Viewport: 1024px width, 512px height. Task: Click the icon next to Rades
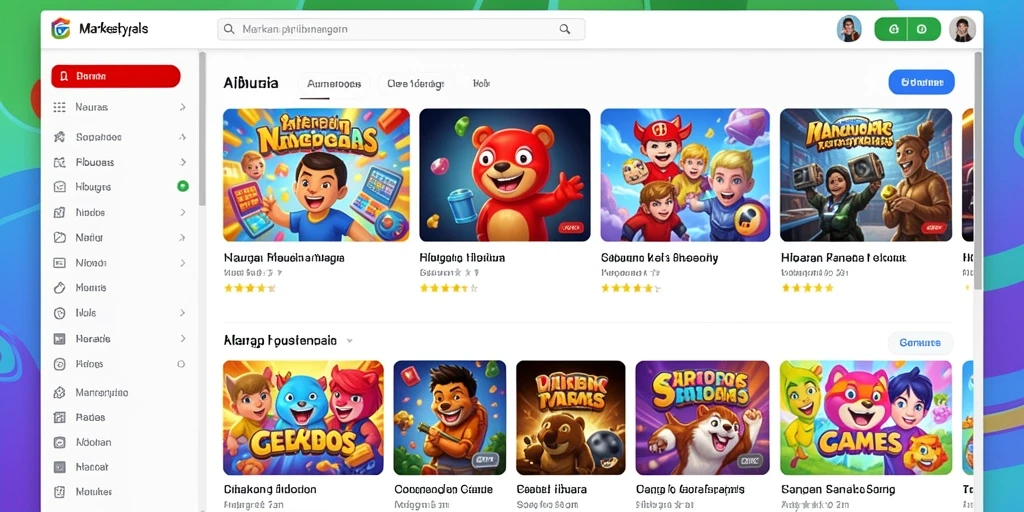pyautogui.click(x=59, y=417)
